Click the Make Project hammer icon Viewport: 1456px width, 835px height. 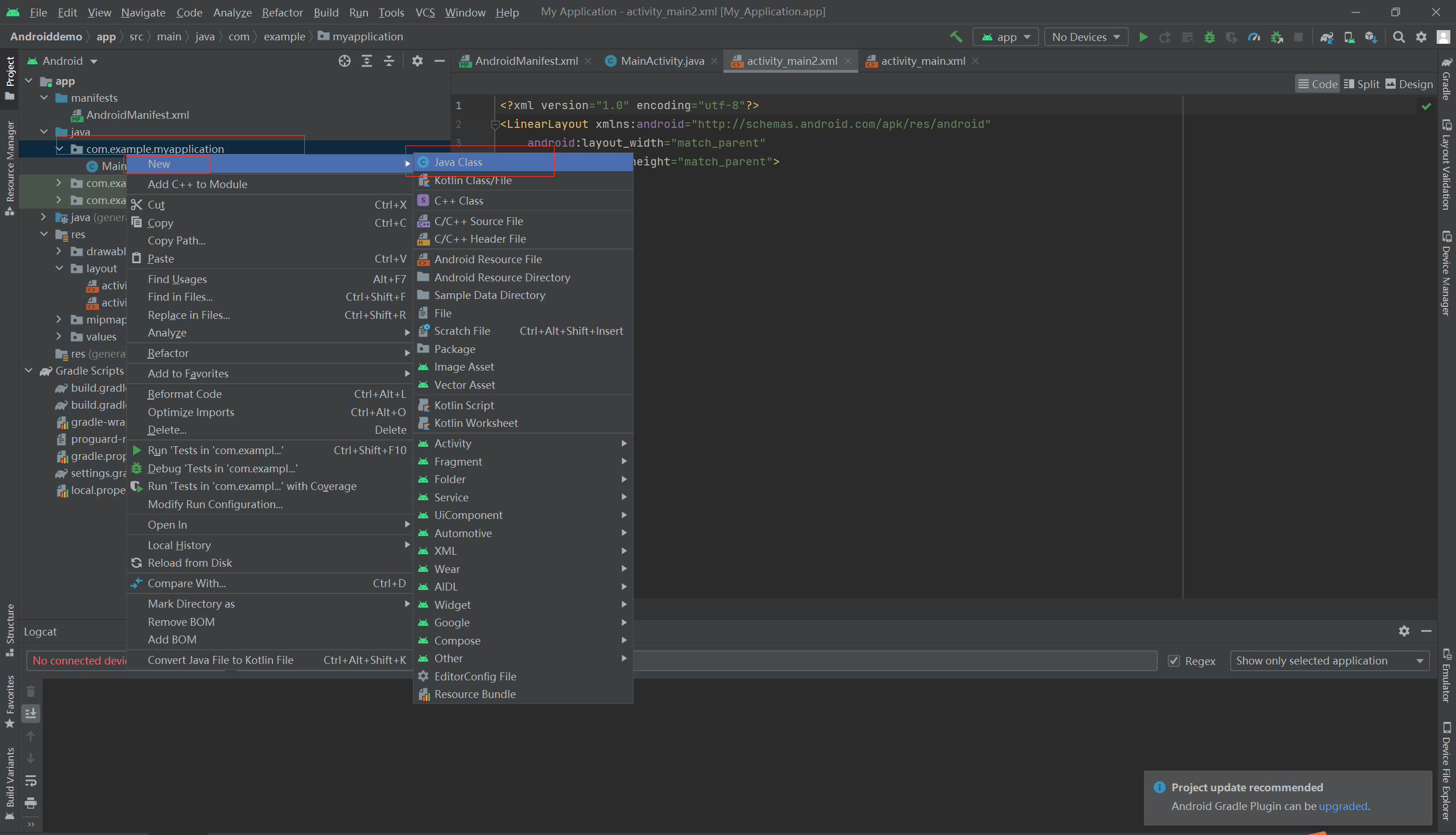[x=955, y=38]
